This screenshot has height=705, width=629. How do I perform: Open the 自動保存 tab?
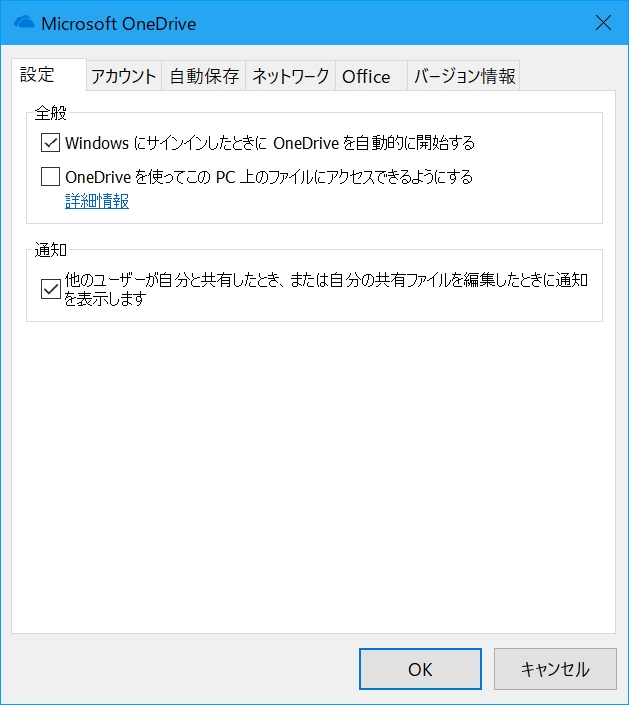pyautogui.click(x=204, y=76)
